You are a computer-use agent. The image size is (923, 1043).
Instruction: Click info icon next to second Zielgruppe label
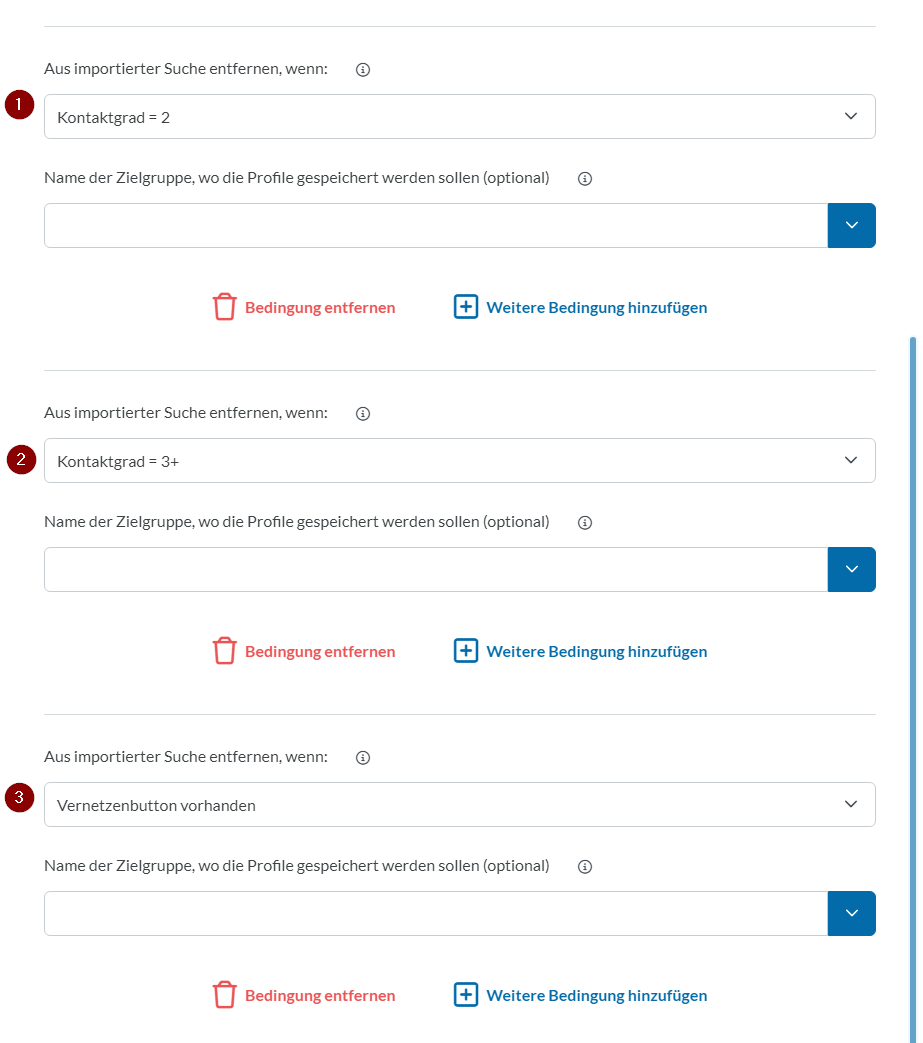click(x=585, y=522)
